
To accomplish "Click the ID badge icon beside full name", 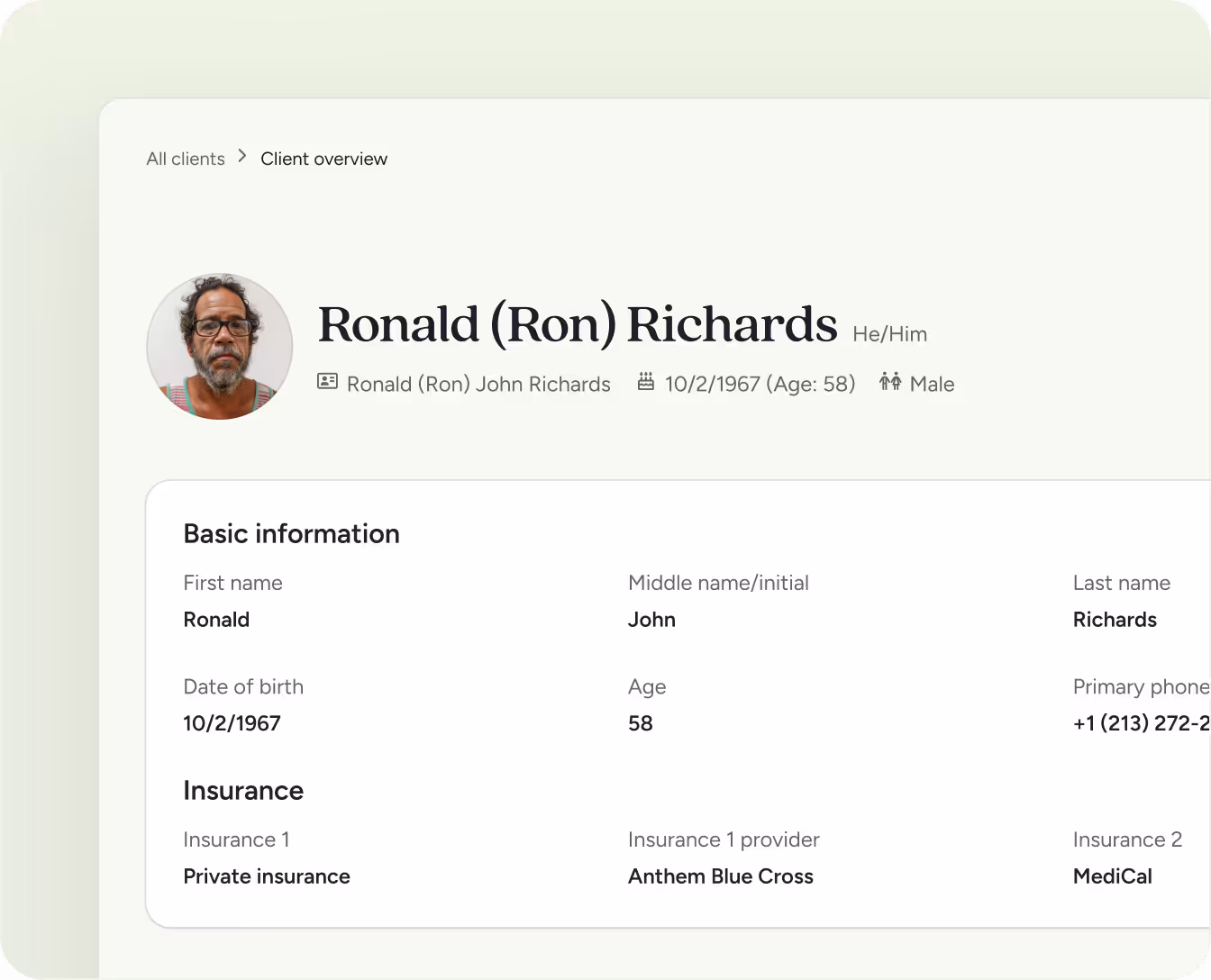I will tap(327, 381).
